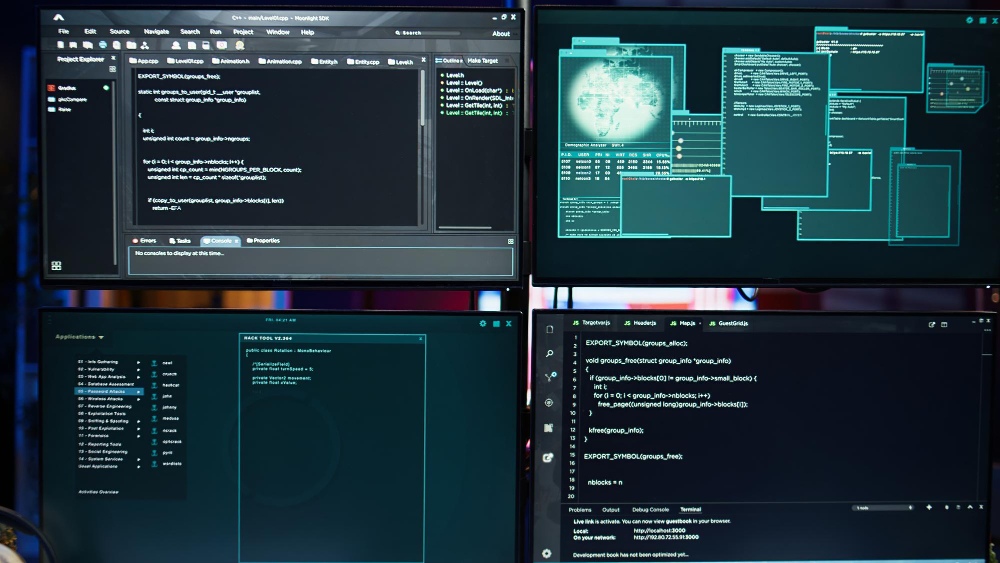Viewport: 1000px width, 563px height.
Task: Click the gear icon in the hack tool desktop
Action: 483,323
